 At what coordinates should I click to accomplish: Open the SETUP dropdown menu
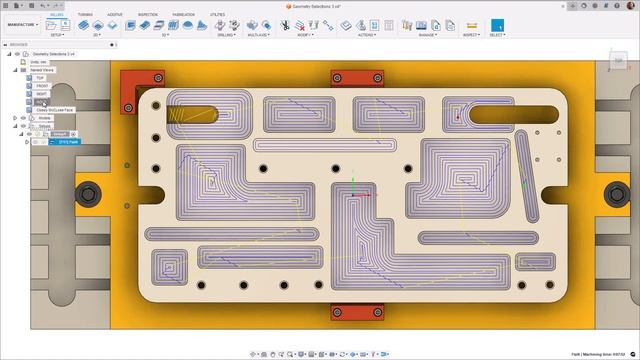57,35
